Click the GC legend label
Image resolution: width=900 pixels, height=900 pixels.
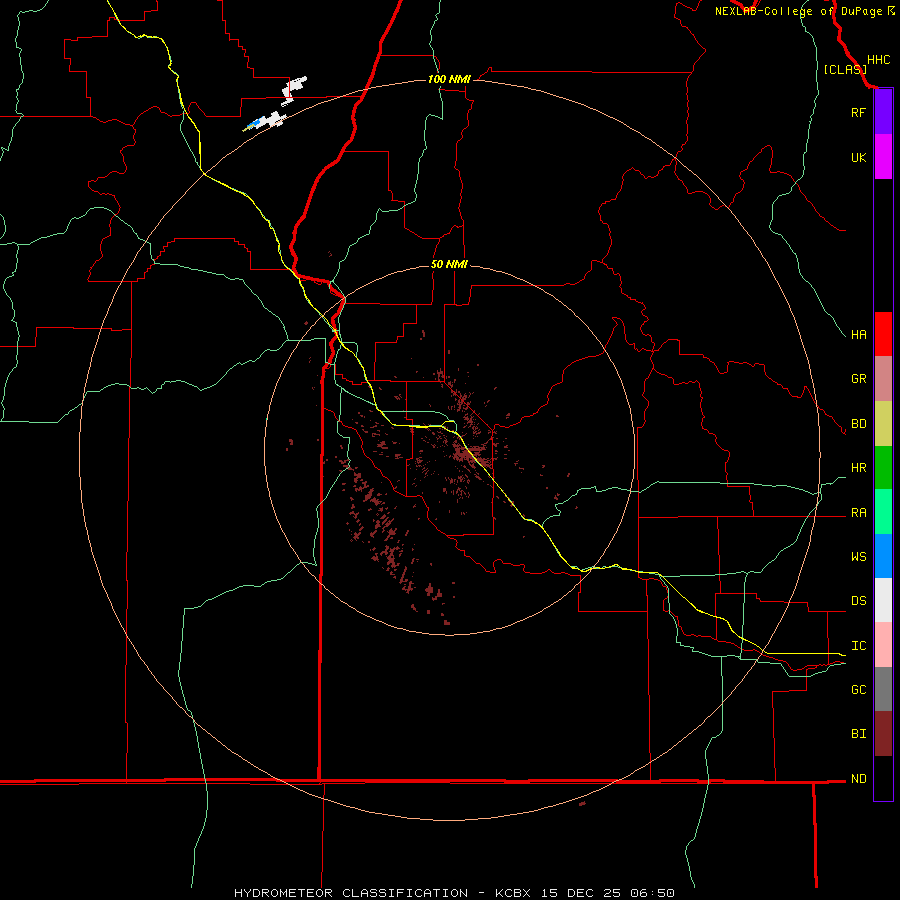(x=858, y=689)
